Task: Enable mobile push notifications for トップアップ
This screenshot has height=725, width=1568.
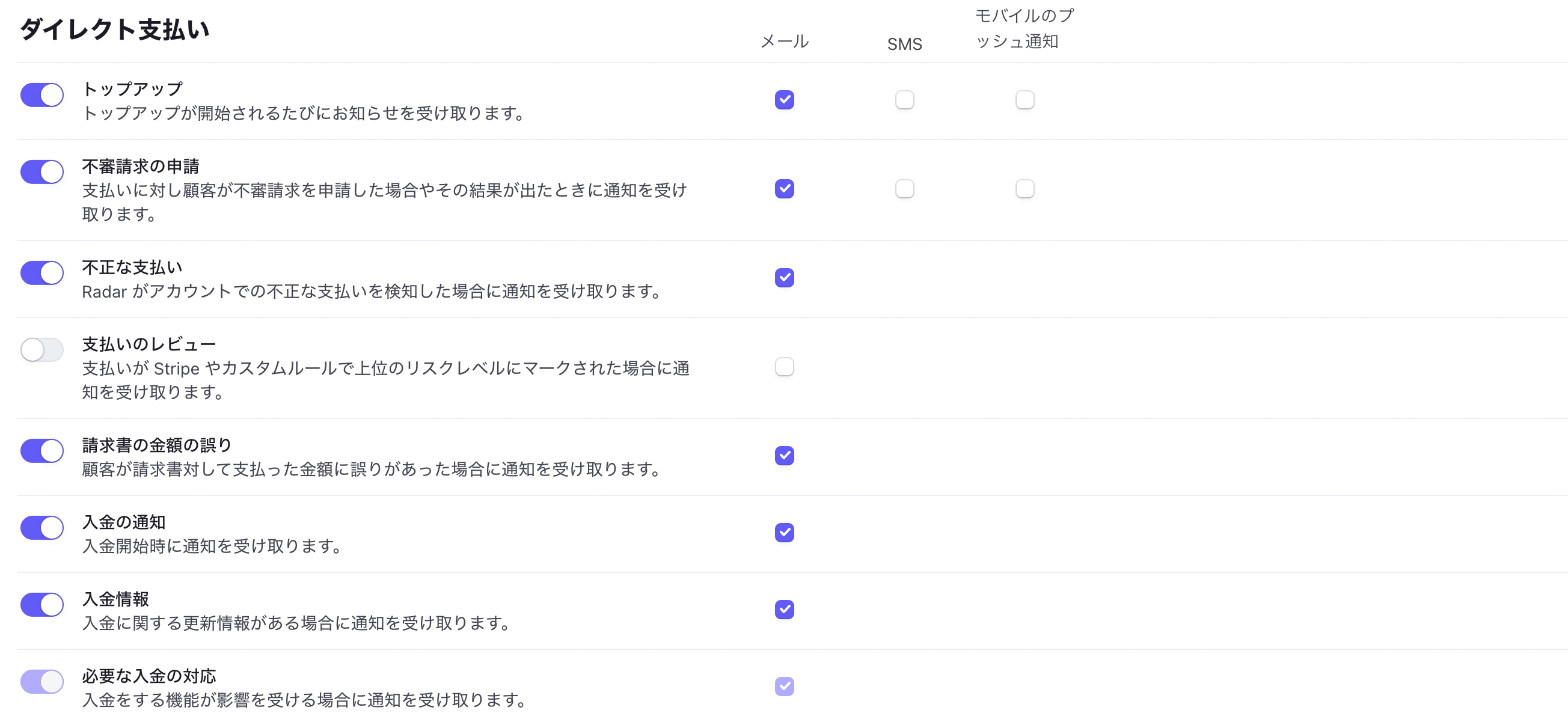Action: coord(1025,99)
